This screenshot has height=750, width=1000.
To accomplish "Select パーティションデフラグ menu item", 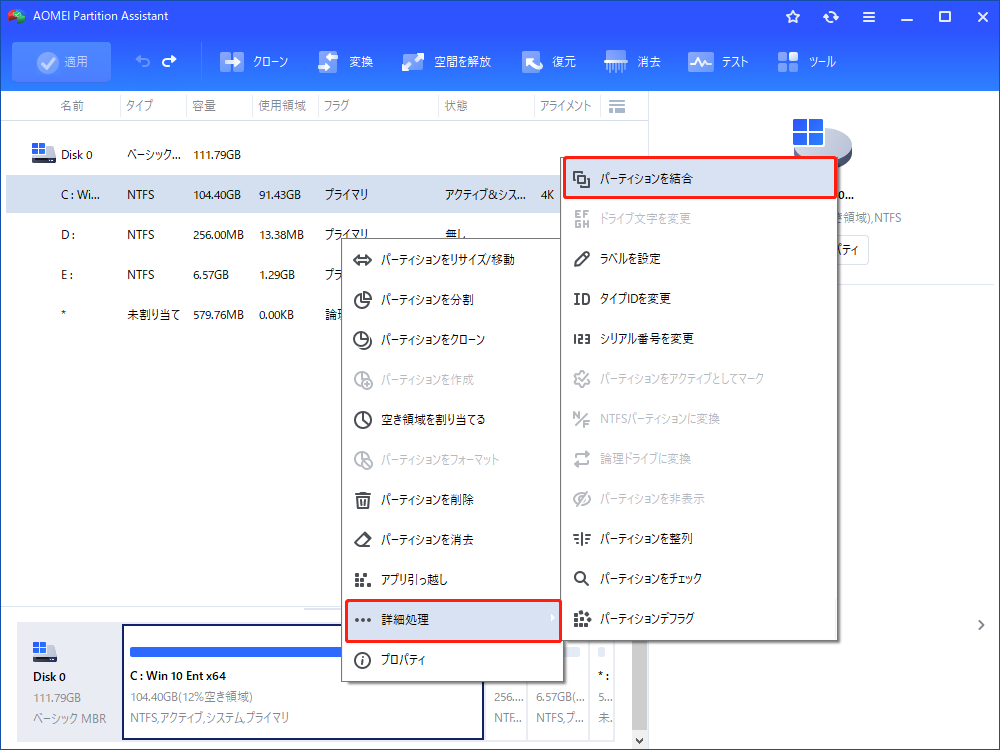I will point(700,618).
